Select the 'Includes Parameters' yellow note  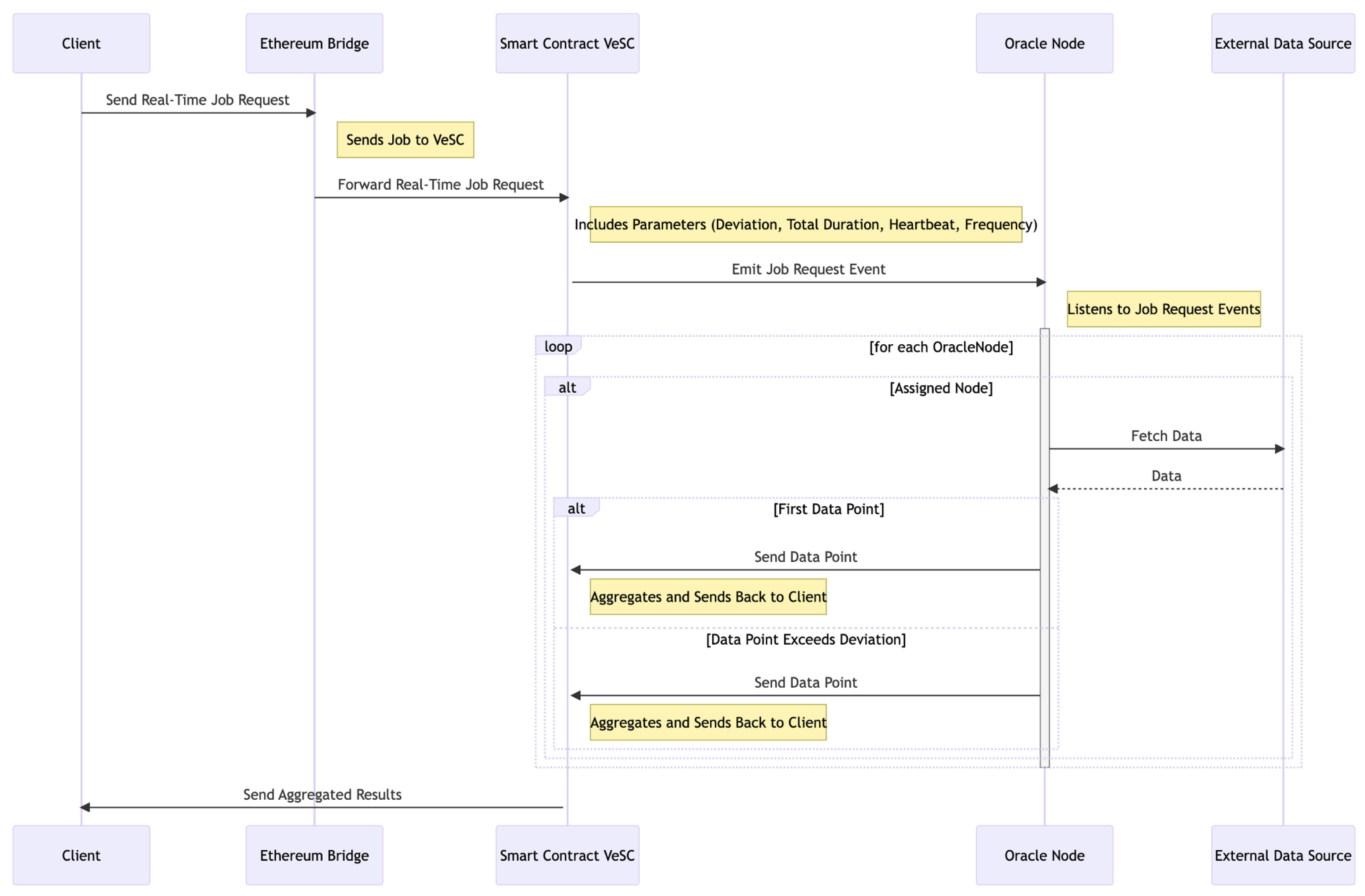(x=806, y=225)
